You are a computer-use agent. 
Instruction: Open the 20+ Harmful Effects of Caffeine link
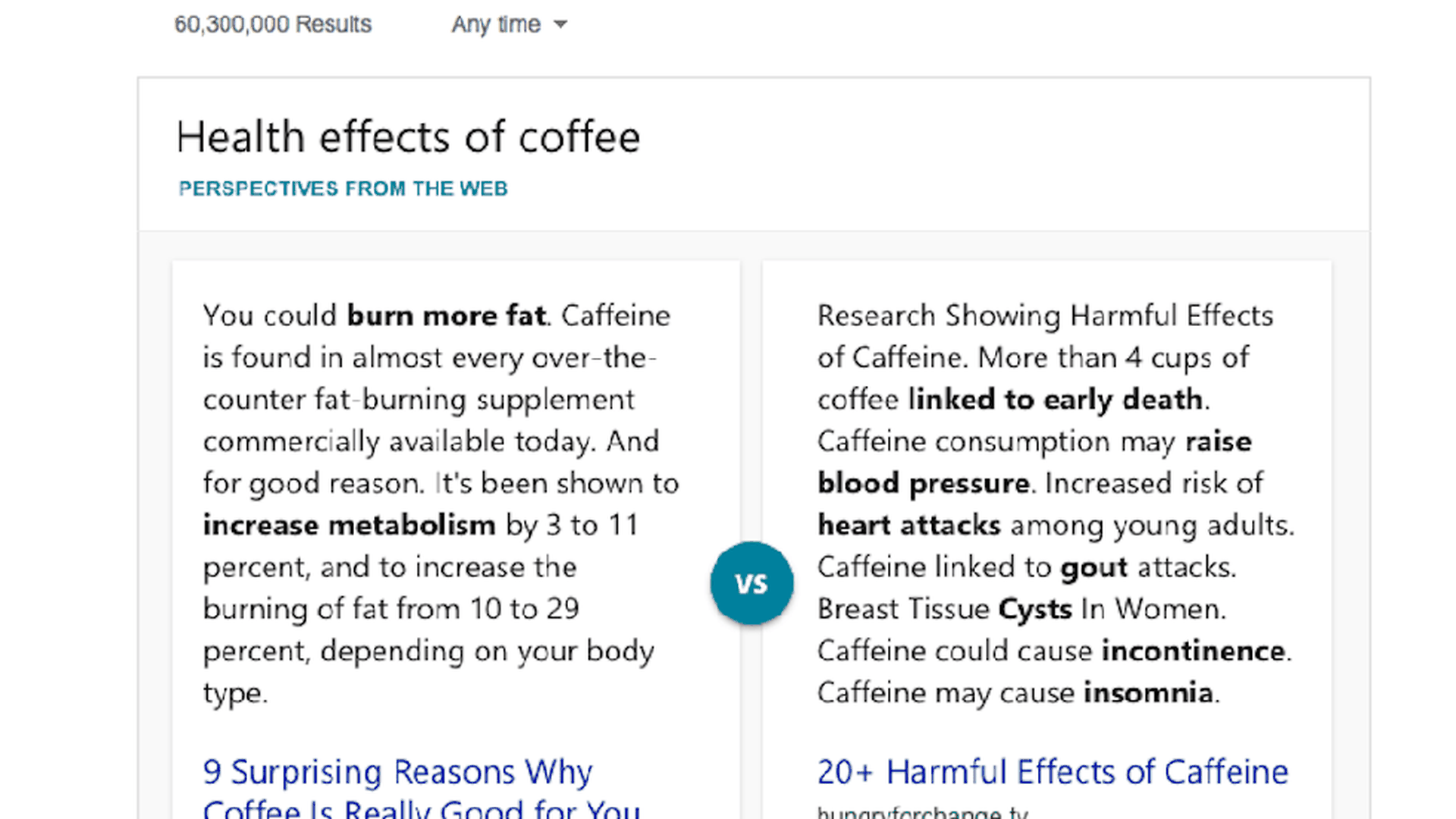pos(1052,772)
